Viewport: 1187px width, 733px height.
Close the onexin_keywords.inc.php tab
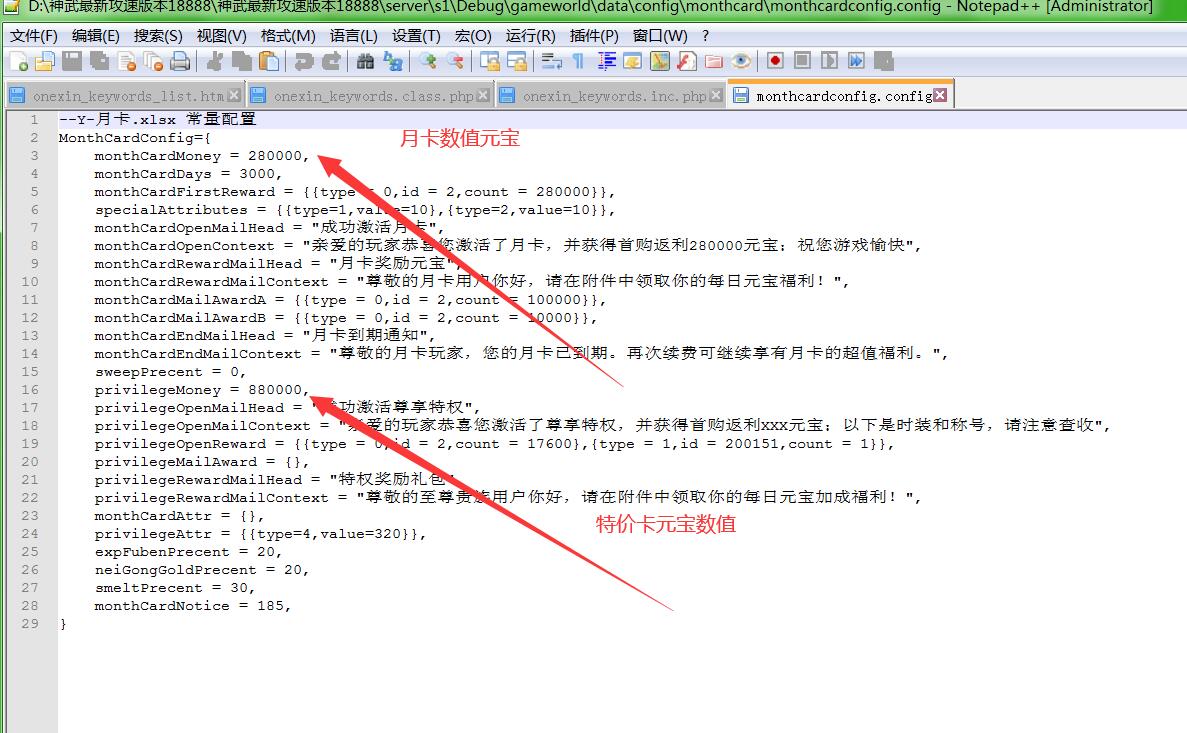click(715, 95)
